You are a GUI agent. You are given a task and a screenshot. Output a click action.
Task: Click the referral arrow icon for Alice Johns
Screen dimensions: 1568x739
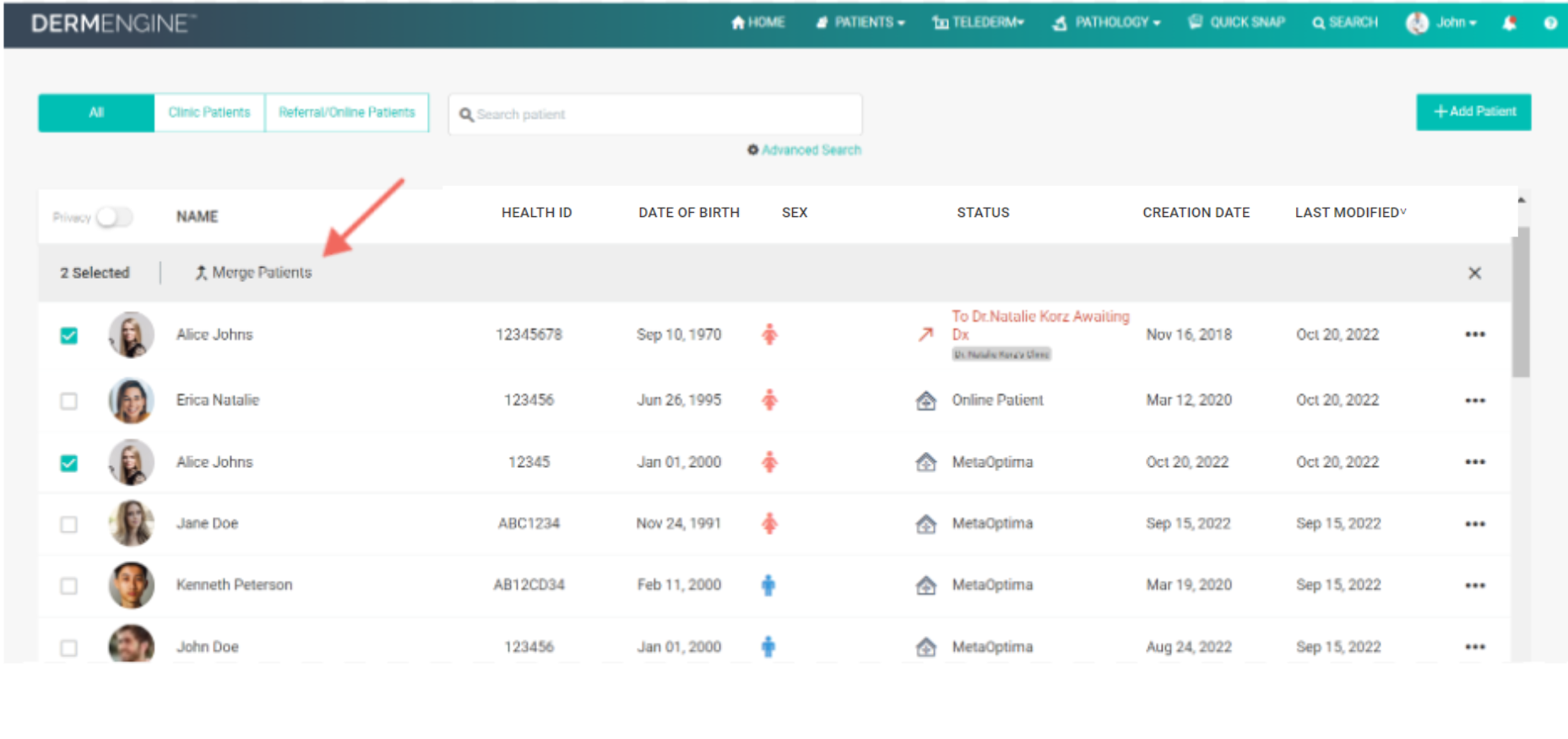click(x=926, y=334)
